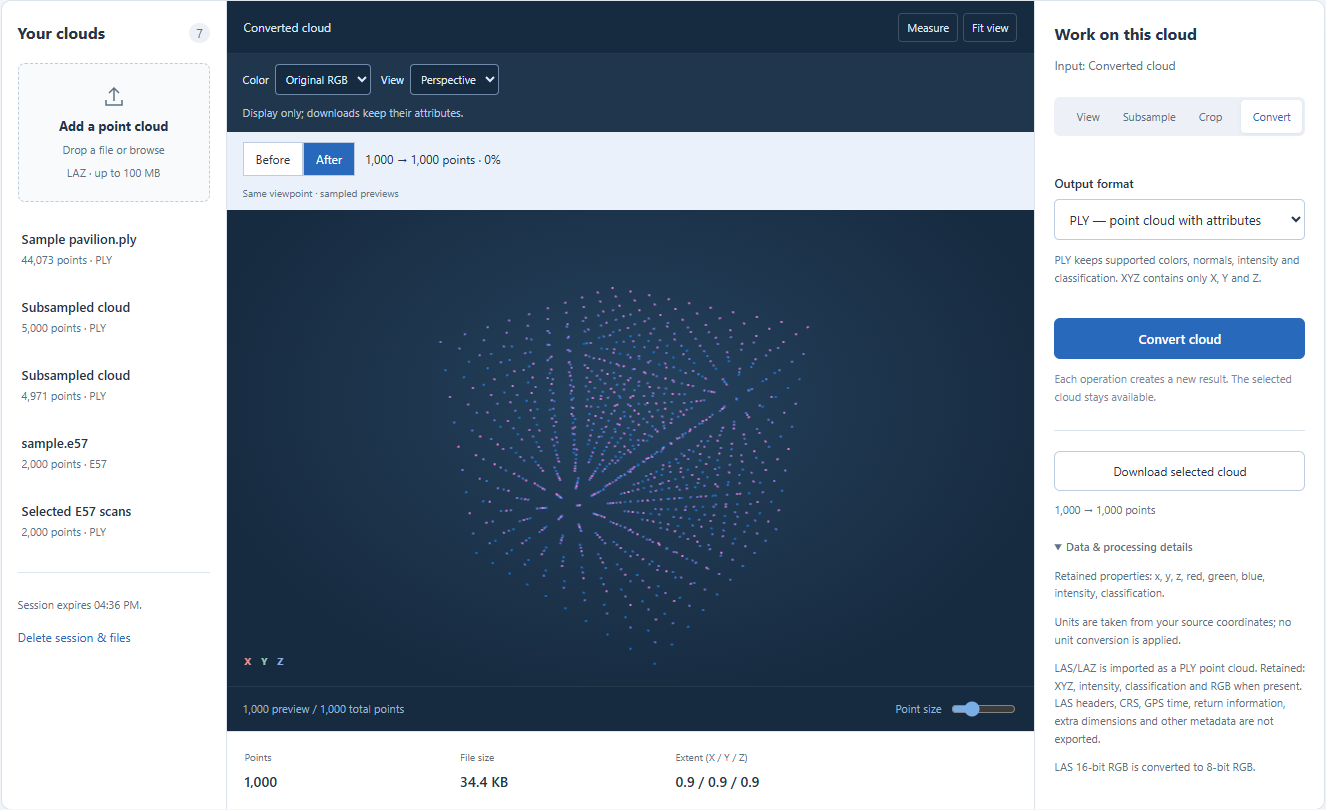This screenshot has height=810, width=1326.
Task: Open the Subsample tab
Action: (1149, 117)
